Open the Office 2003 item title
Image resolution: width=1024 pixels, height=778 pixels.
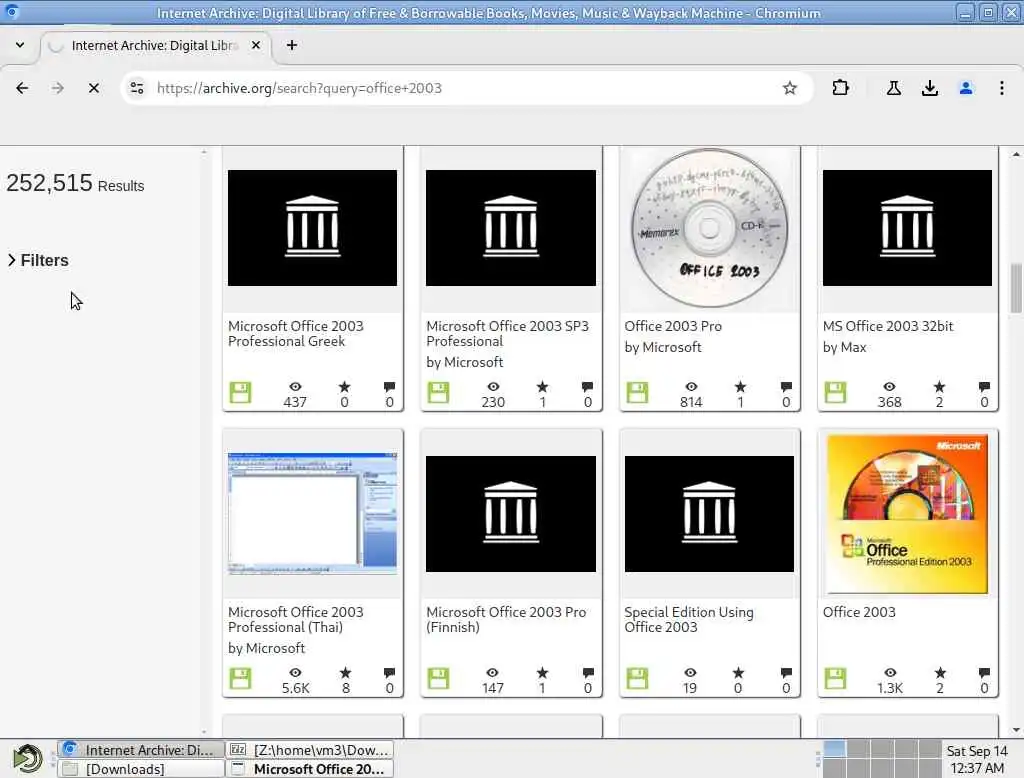pos(859,612)
